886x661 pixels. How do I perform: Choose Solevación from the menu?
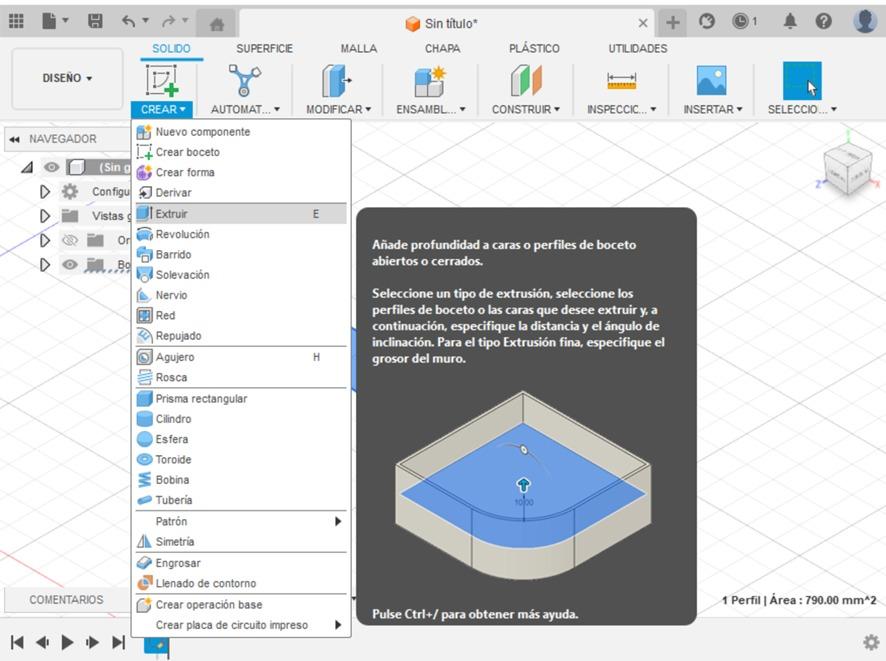(241, 275)
